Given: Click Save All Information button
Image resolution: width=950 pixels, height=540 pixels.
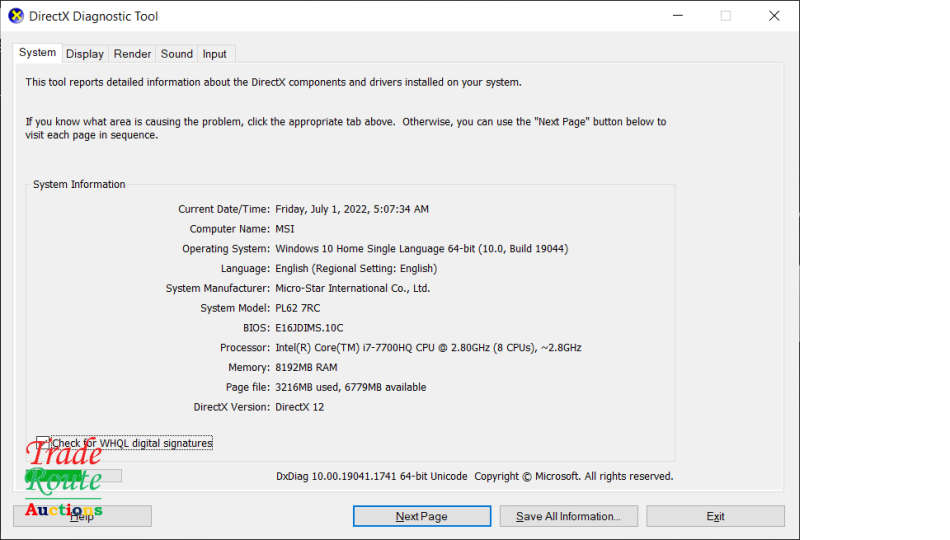Looking at the screenshot, I should click(568, 516).
